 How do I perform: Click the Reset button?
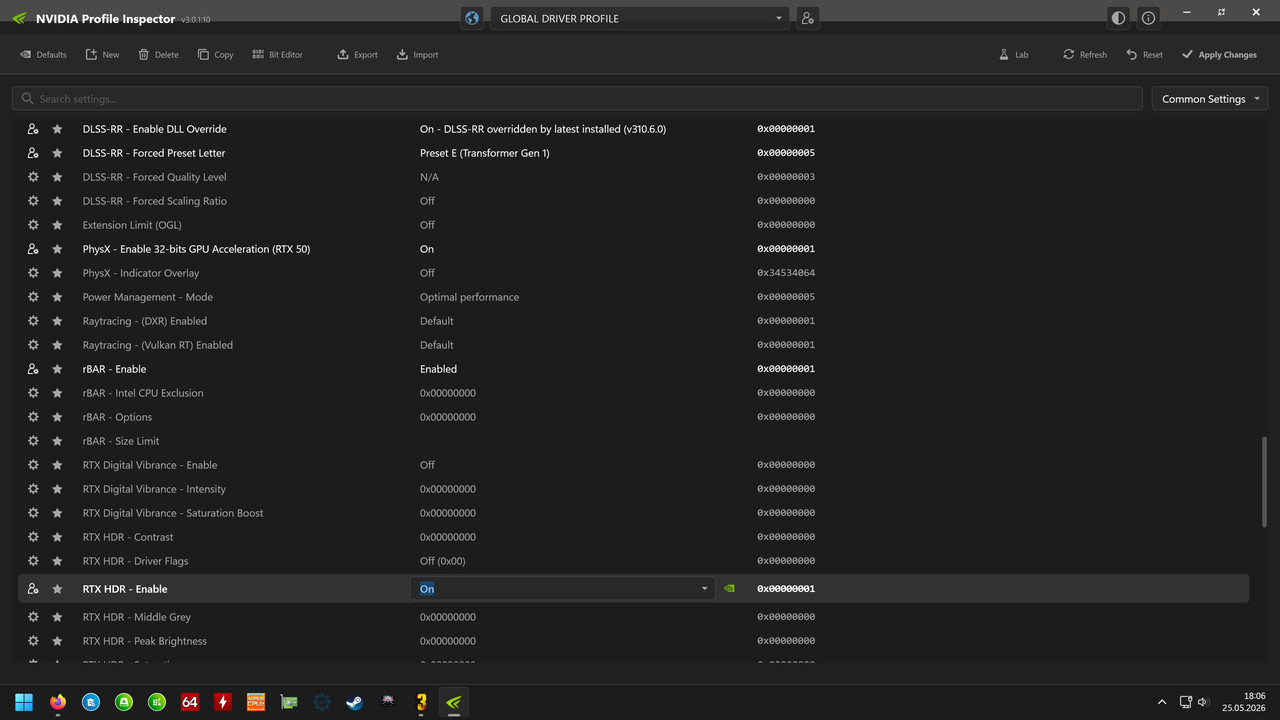click(1144, 55)
